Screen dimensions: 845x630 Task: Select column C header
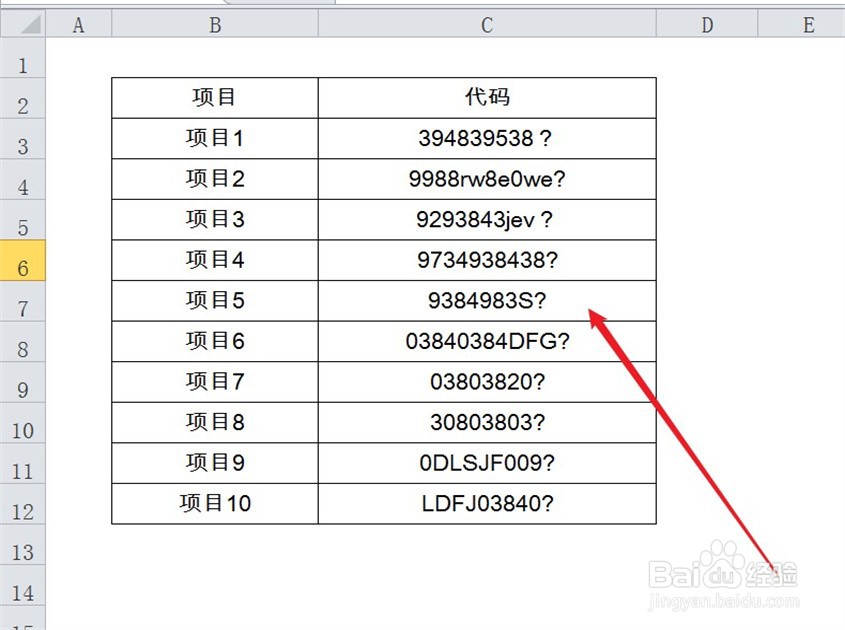tap(487, 24)
